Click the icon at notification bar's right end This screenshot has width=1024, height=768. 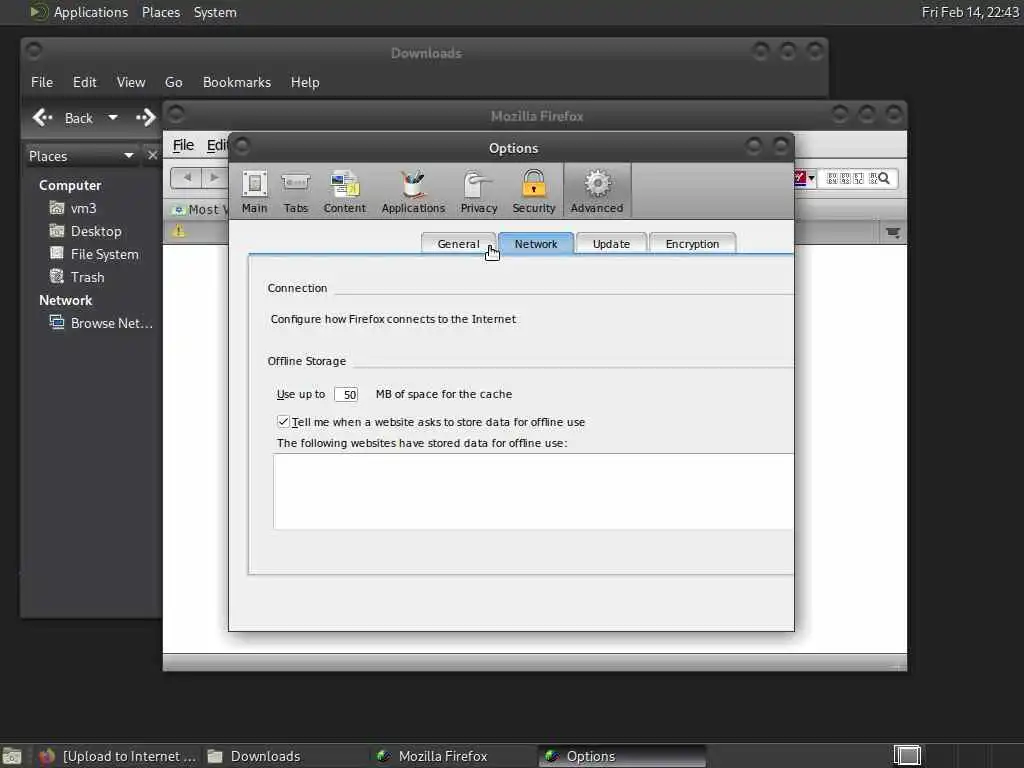pyautogui.click(x=893, y=232)
